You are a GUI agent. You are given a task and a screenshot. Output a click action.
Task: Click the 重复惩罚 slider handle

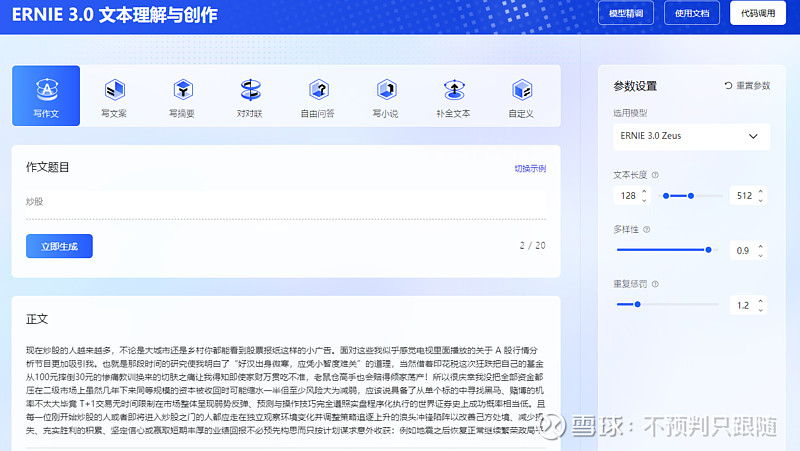click(x=637, y=305)
